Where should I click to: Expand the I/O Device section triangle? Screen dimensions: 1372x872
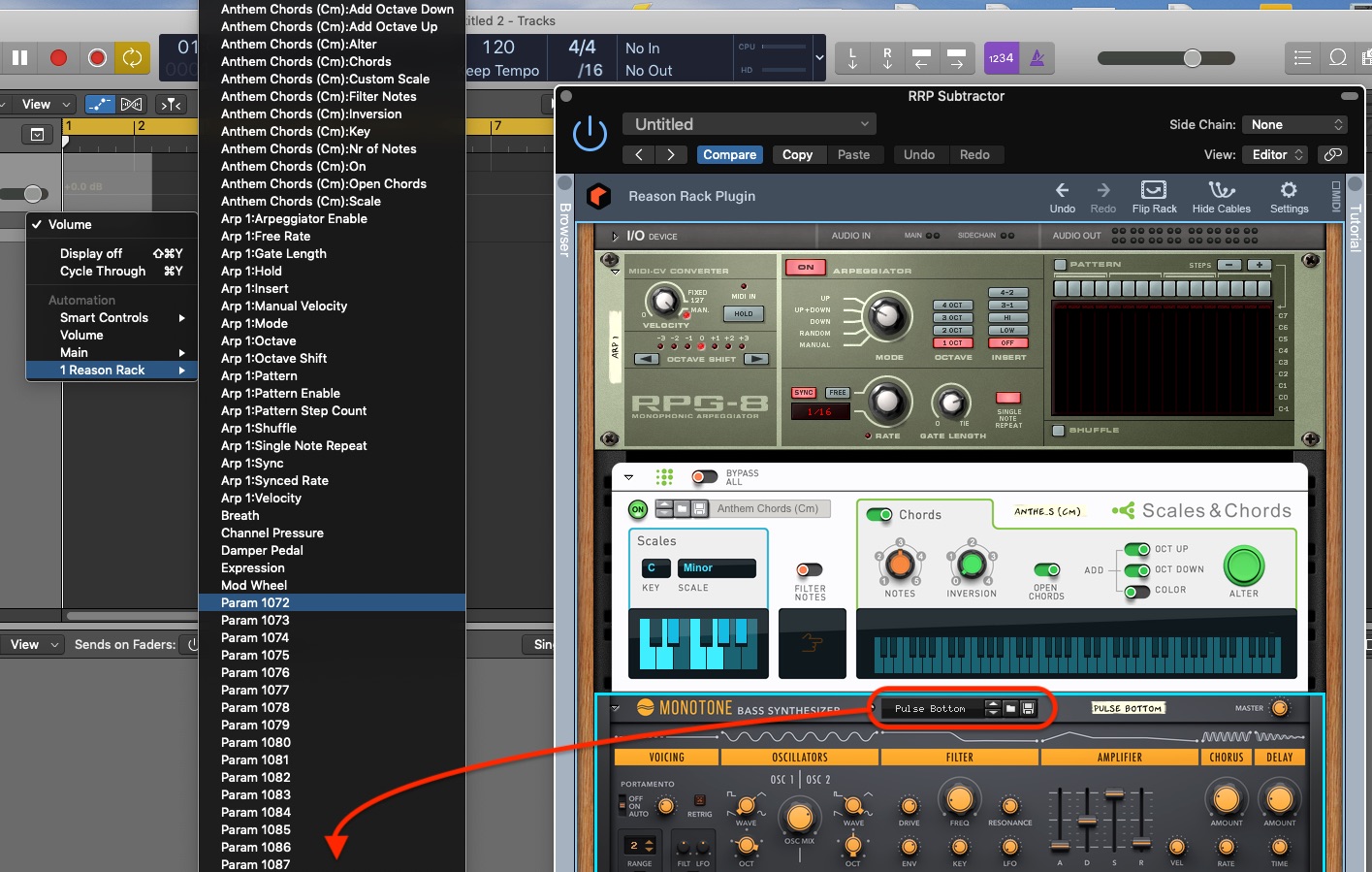point(615,236)
